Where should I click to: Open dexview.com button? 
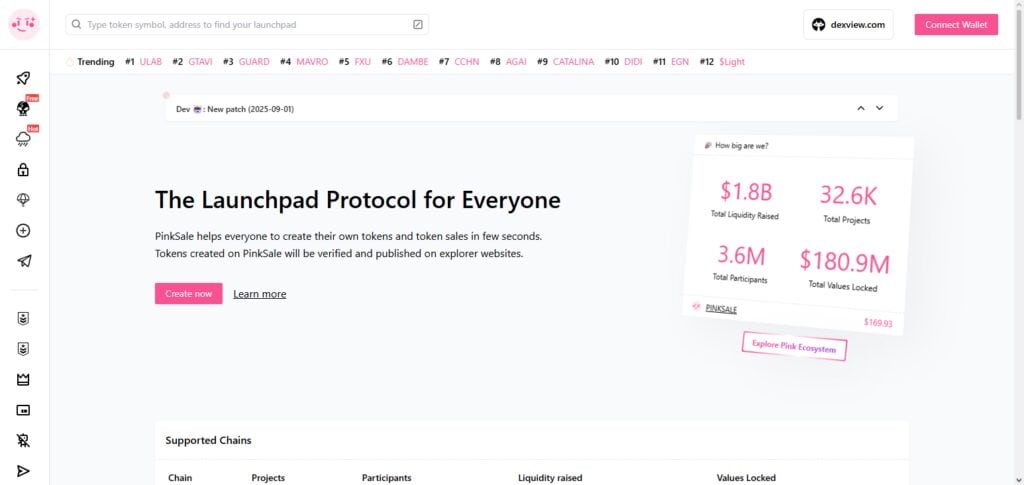[848, 25]
